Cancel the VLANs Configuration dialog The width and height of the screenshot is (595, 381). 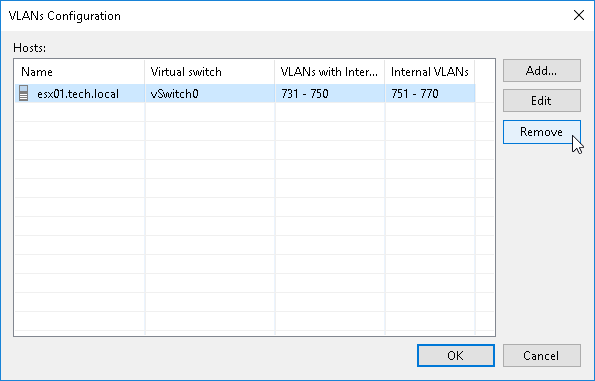[x=541, y=356]
